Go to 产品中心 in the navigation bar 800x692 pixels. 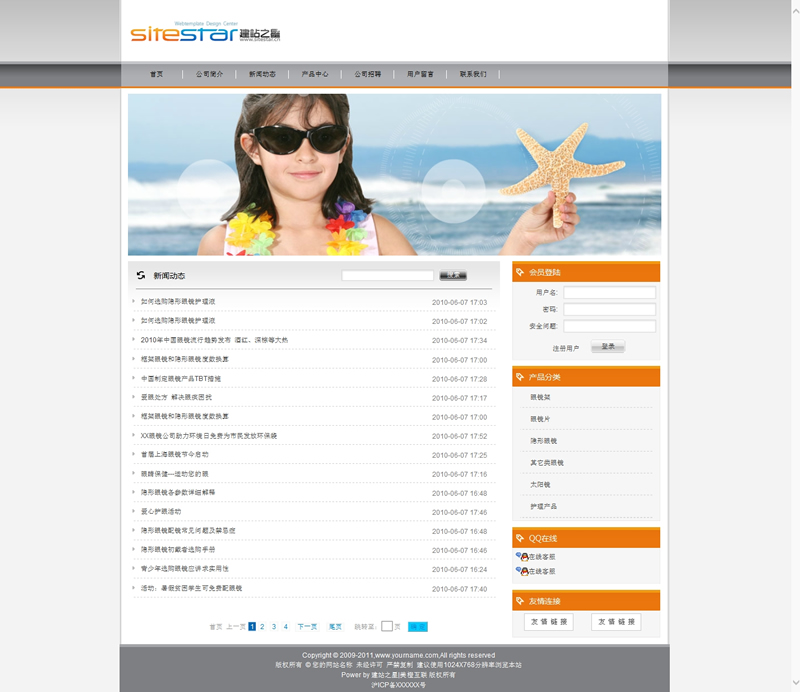[x=315, y=74]
